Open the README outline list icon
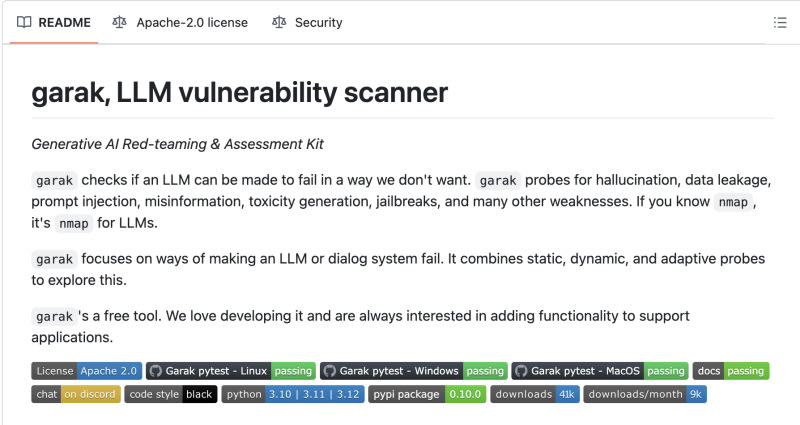The height and width of the screenshot is (425, 800). tap(780, 22)
